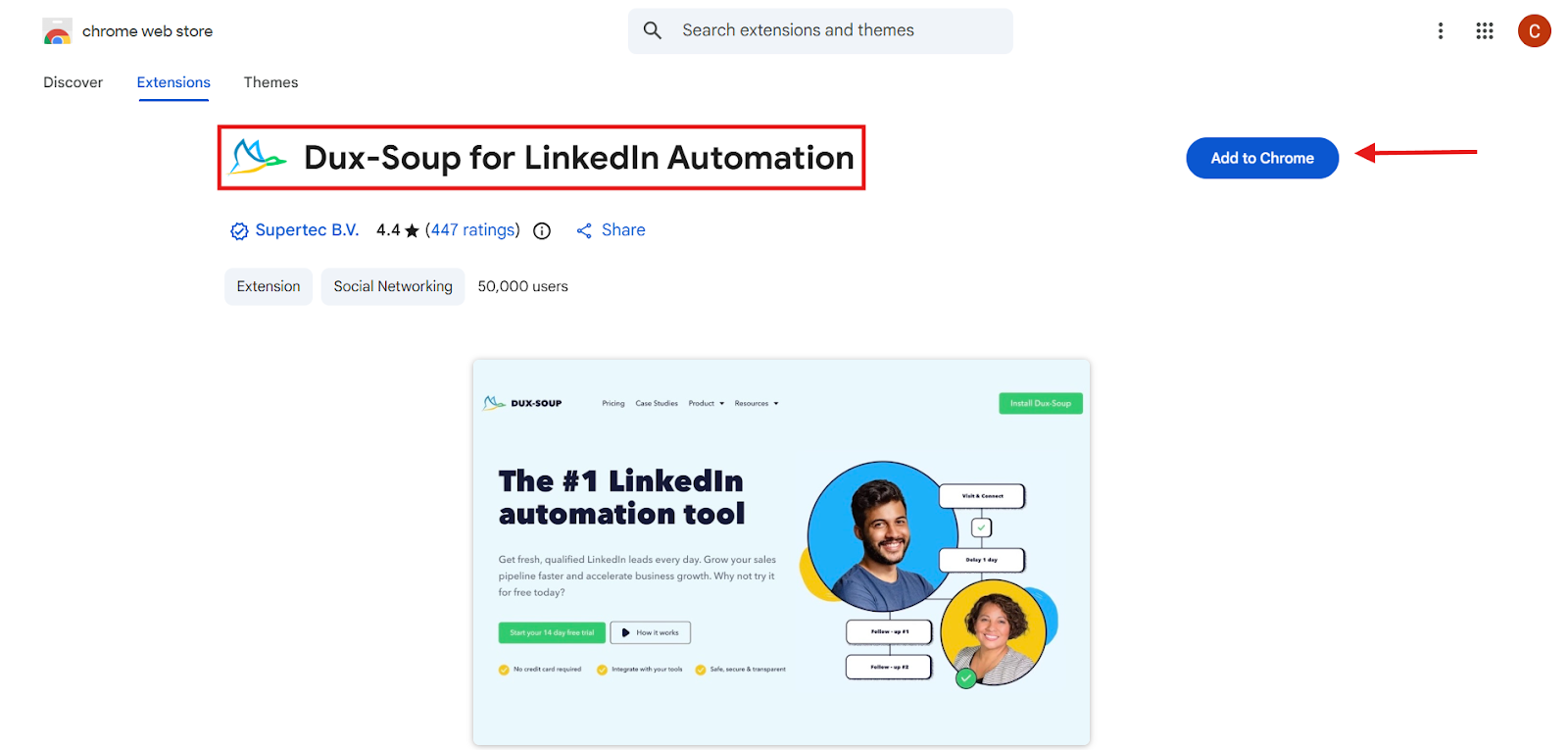Click the Follow-up #2 flow box
Viewport: 1568px width, 750px height.
click(889, 667)
